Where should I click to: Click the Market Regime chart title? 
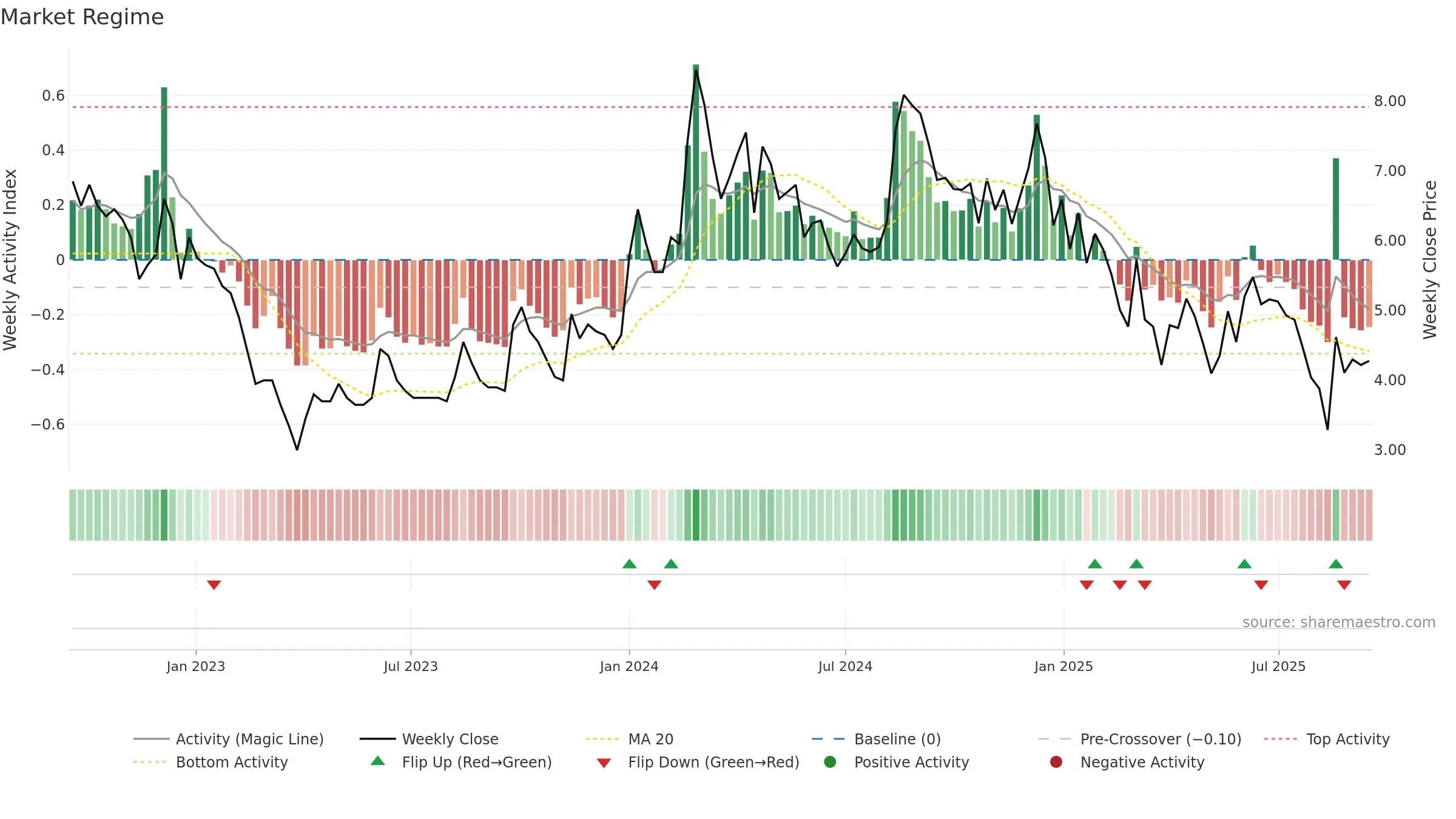[x=82, y=17]
